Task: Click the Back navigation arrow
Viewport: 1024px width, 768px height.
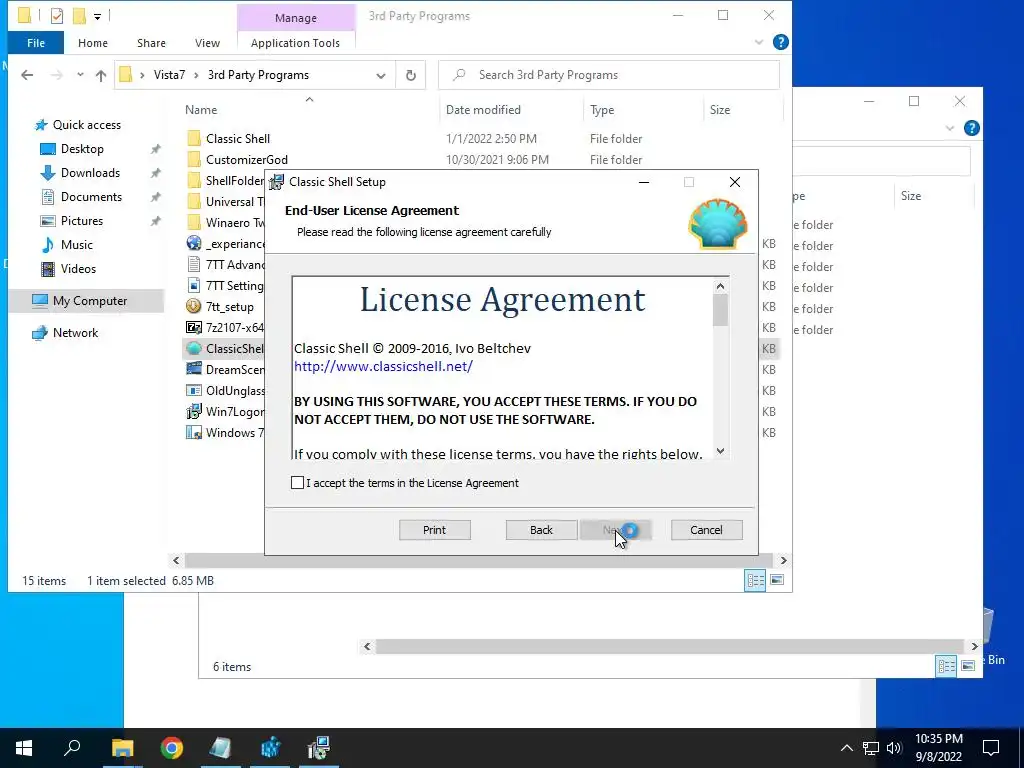Action: (27, 75)
